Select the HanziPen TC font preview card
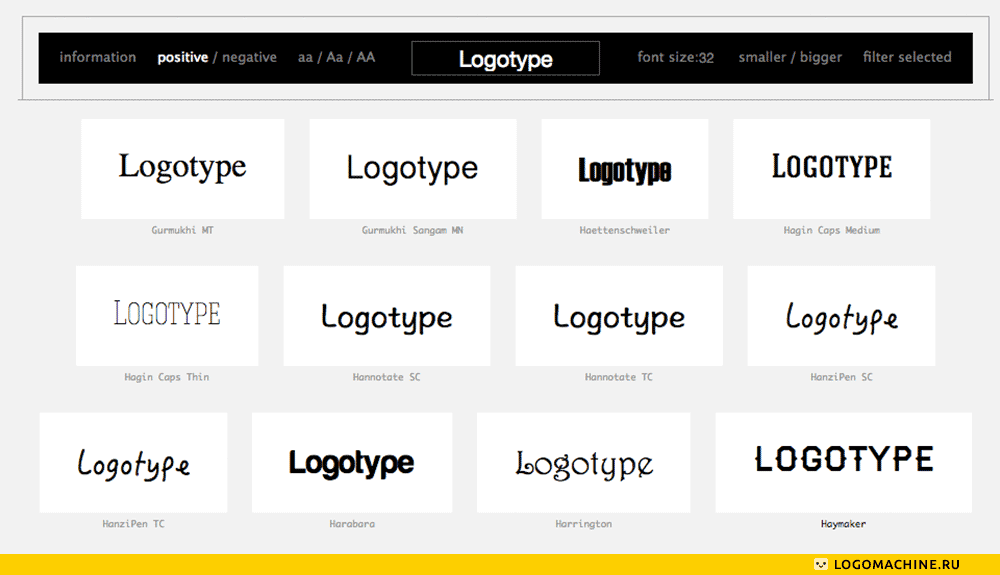 [133, 462]
